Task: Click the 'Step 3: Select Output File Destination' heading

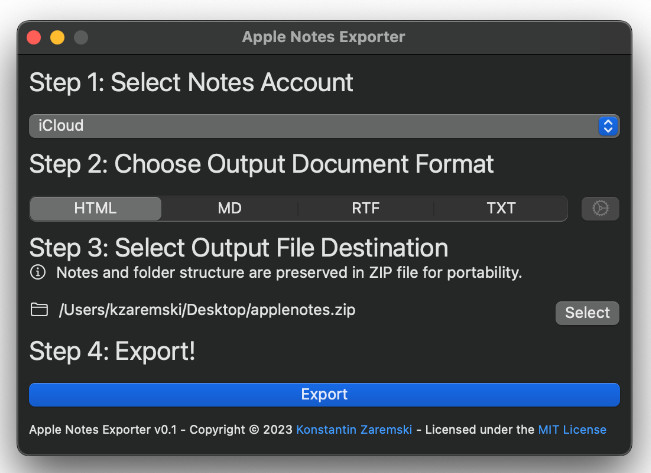Action: (239, 248)
